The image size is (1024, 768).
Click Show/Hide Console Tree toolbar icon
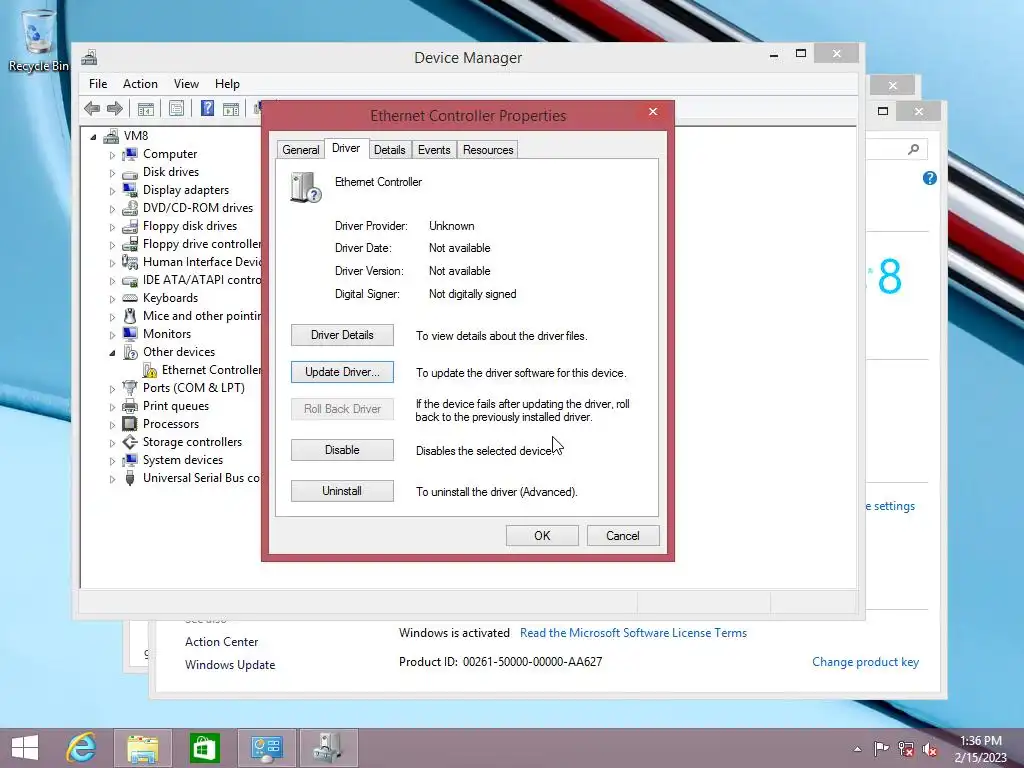pyautogui.click(x=146, y=108)
